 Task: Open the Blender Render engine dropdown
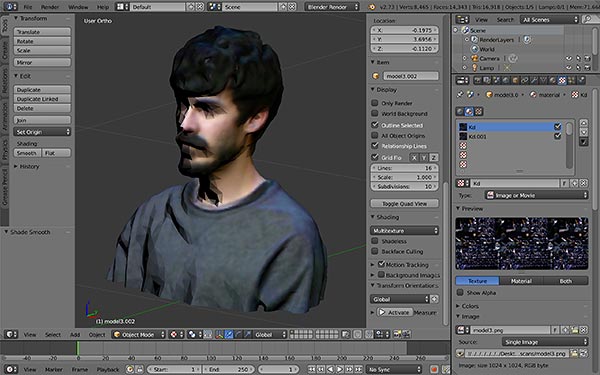point(332,7)
